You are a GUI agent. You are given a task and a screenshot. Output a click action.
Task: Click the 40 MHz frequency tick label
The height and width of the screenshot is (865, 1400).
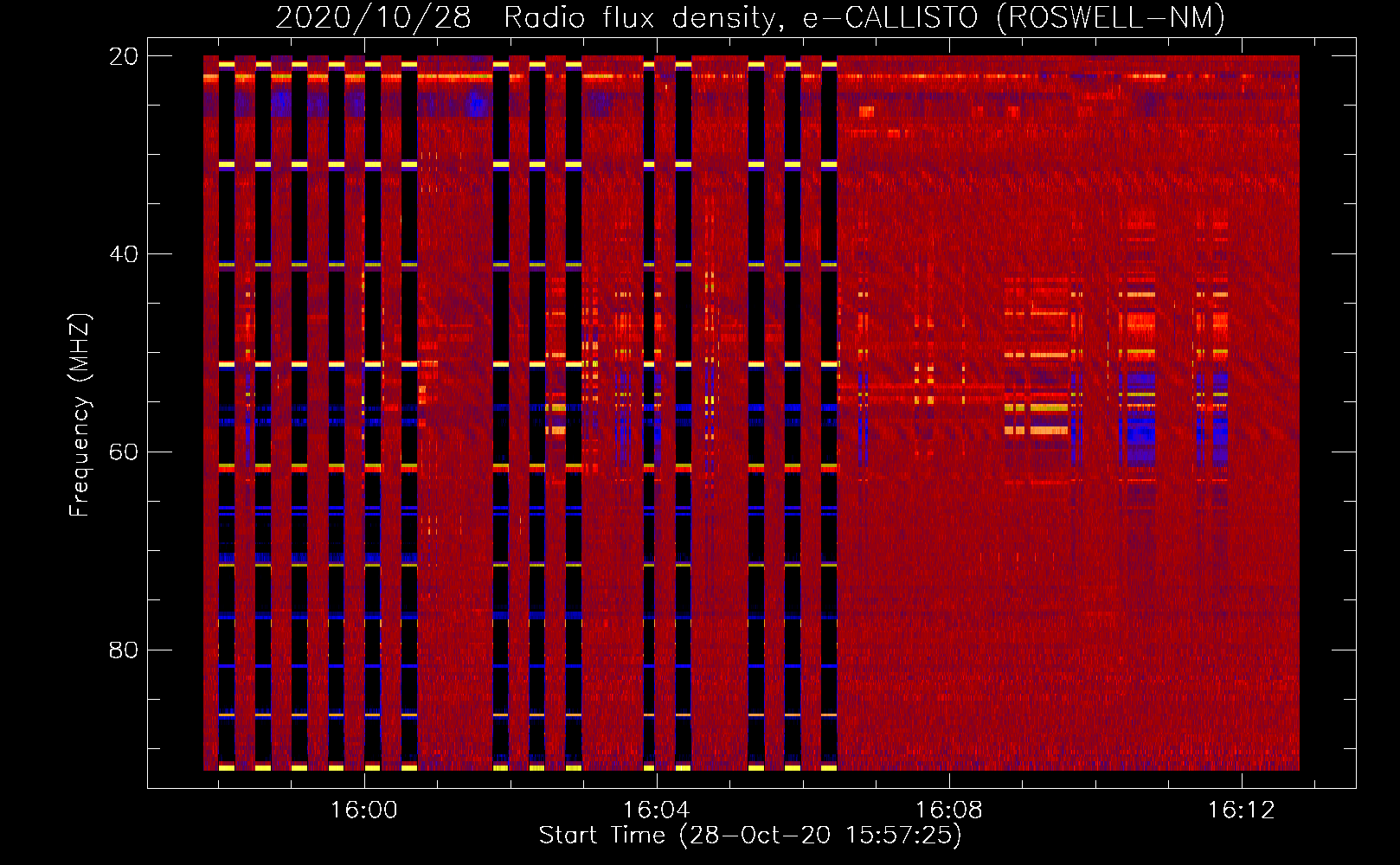pyautogui.click(x=124, y=254)
